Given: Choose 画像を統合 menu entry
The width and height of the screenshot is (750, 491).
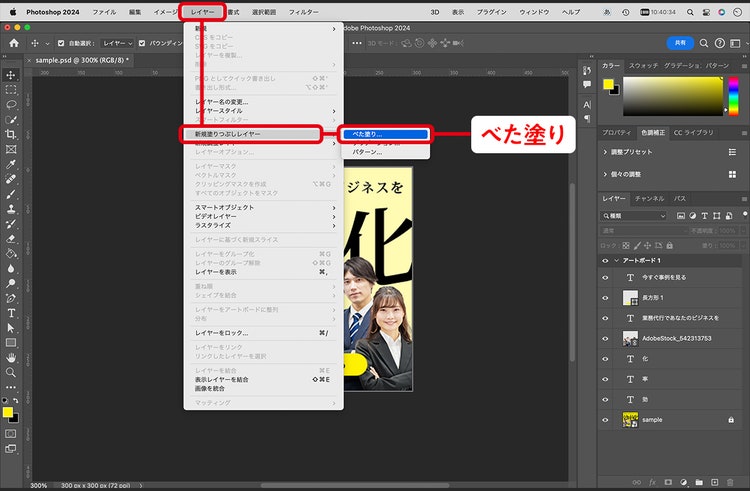Looking at the screenshot, I should pyautogui.click(x=264, y=389).
